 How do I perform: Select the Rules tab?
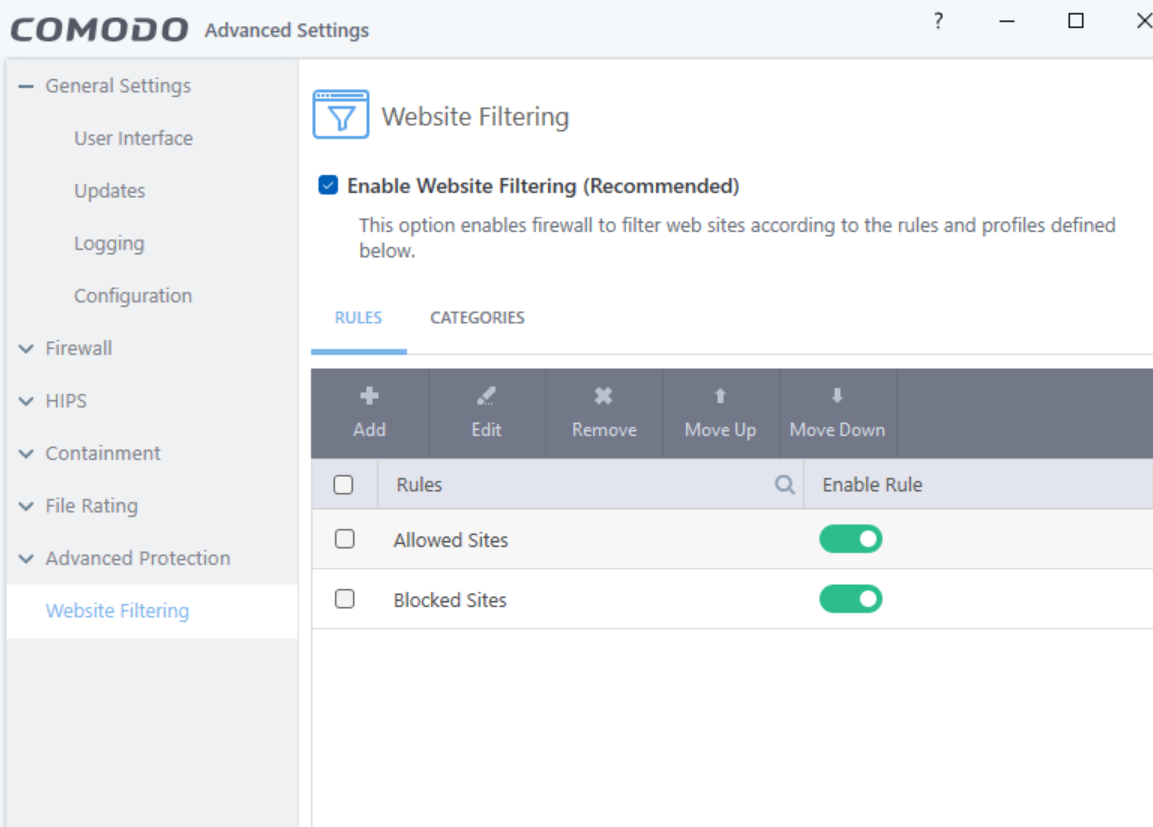coord(358,318)
